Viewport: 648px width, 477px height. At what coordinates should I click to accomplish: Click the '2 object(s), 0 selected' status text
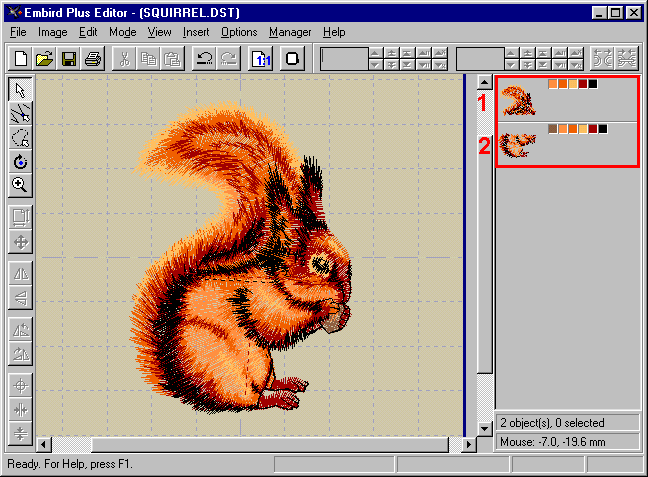point(552,423)
